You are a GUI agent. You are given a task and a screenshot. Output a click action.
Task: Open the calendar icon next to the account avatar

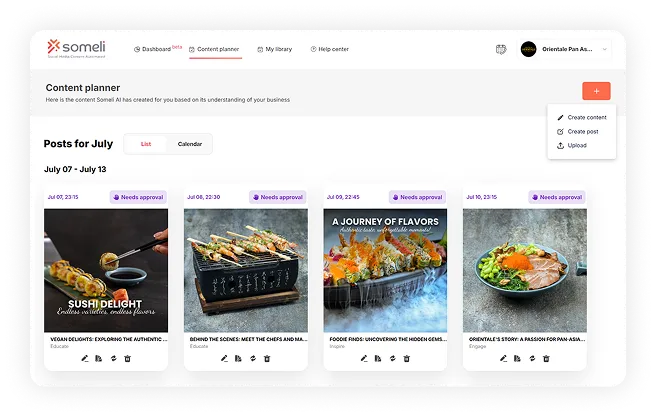pyautogui.click(x=501, y=49)
